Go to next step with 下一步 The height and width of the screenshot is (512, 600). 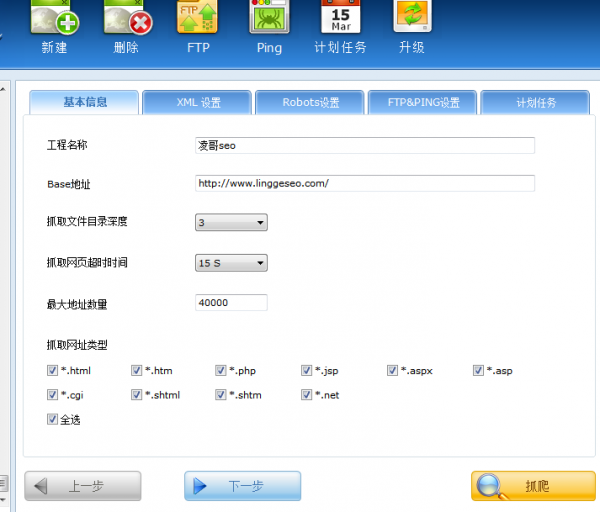pyautogui.click(x=242, y=486)
